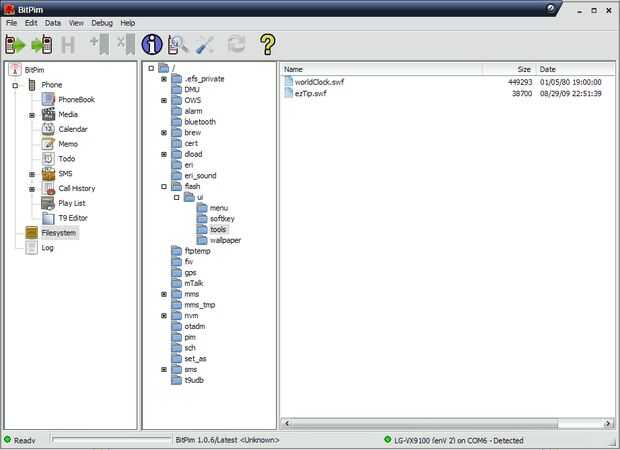
Task: Select the T9 Editor icon
Action: 48,218
